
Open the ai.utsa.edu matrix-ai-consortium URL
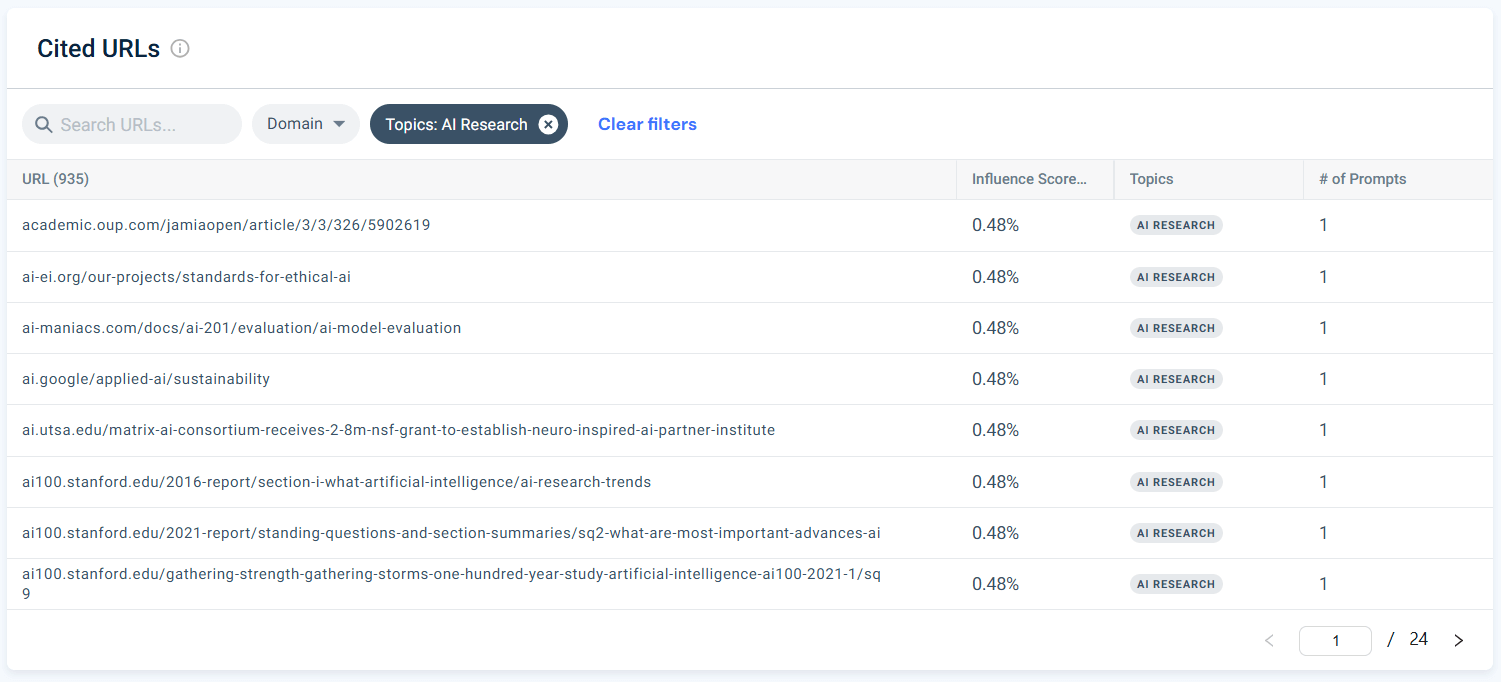[398, 430]
